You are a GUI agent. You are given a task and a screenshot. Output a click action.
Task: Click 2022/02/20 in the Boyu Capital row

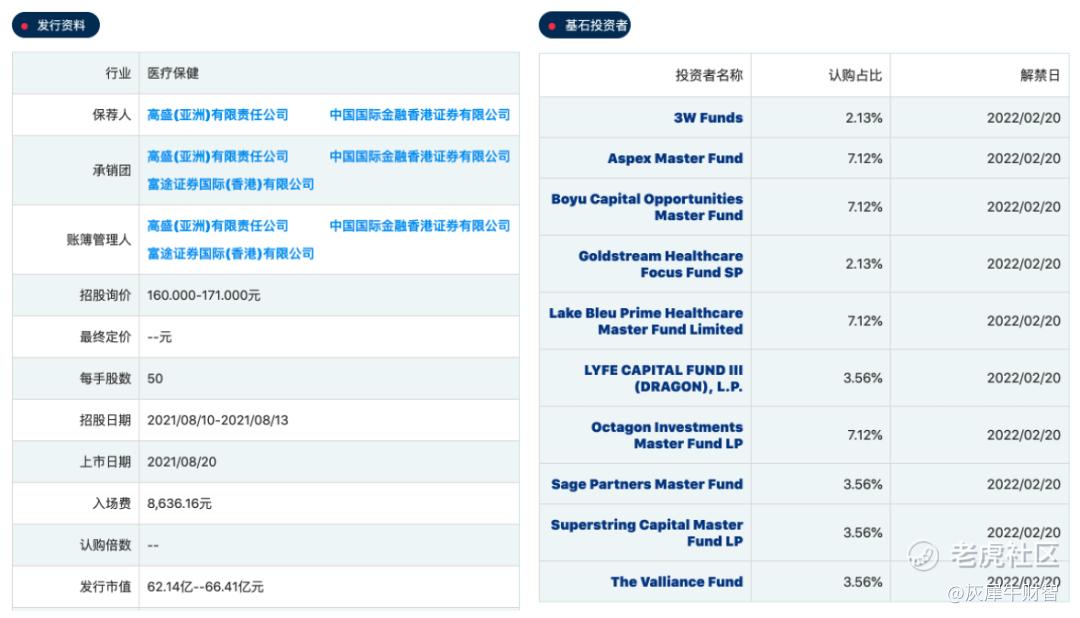coord(1024,207)
